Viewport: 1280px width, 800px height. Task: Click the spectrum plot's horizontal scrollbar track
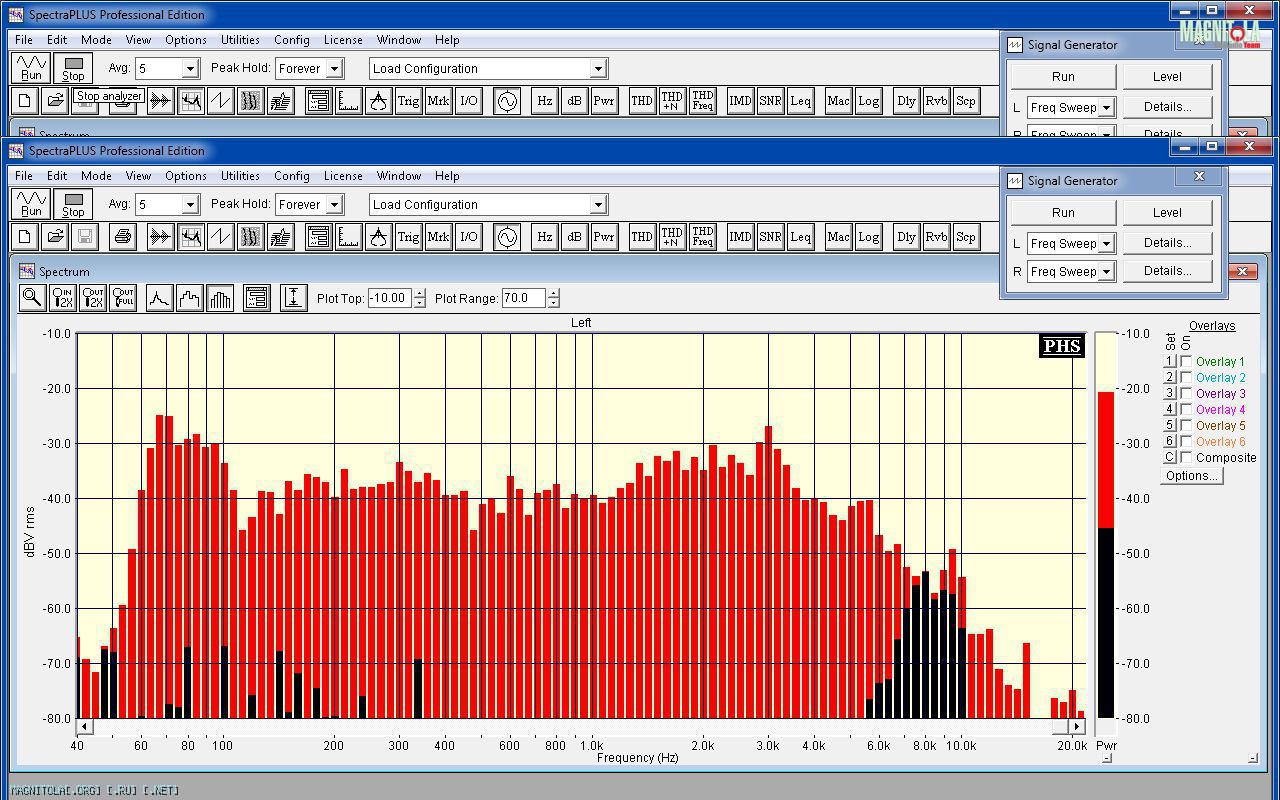(580, 727)
